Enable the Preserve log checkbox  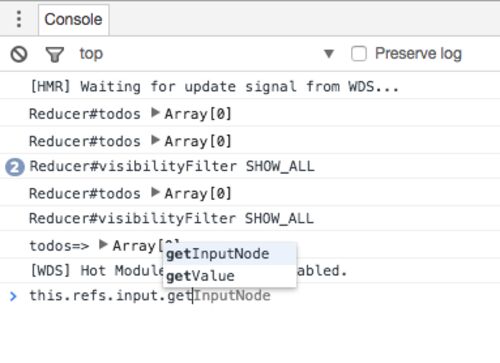point(359,54)
